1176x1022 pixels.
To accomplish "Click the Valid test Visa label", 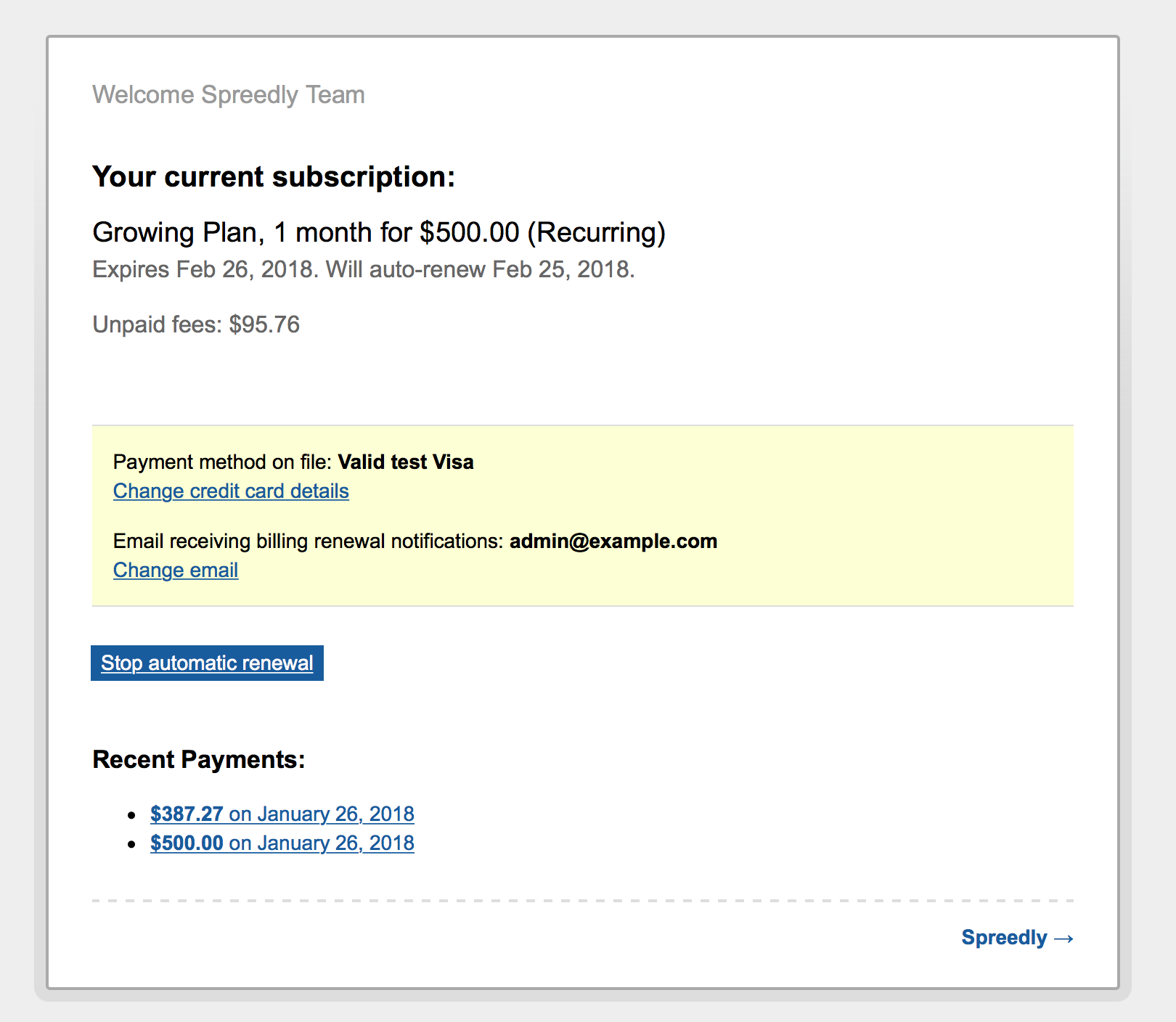I will 406,462.
